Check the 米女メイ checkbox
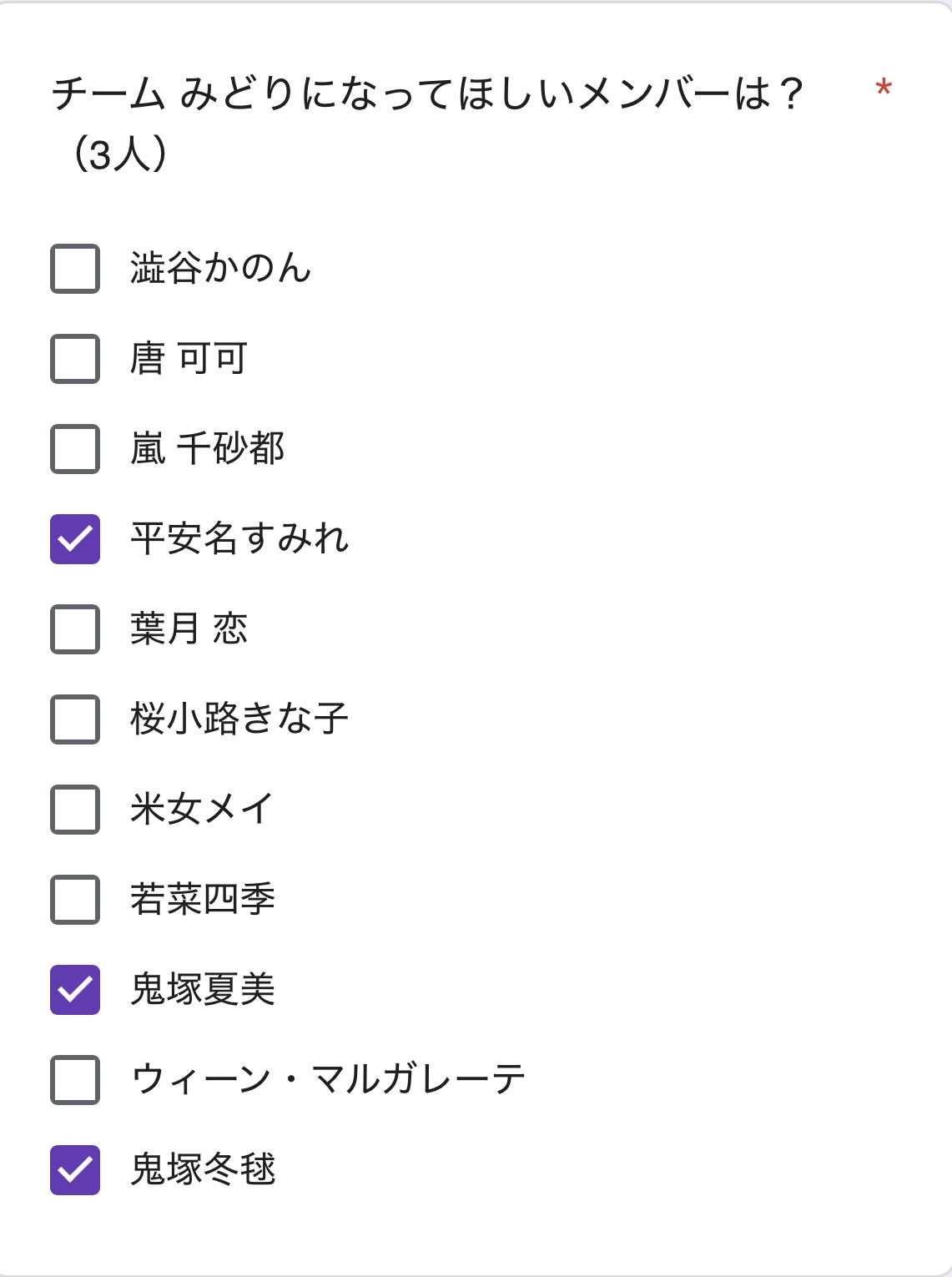This screenshot has width=952, height=1277. 75,810
